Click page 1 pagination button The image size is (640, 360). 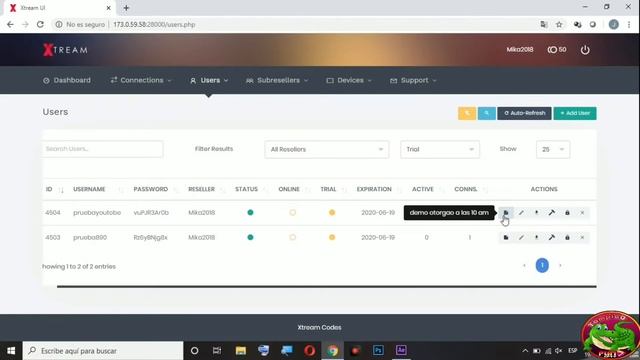pyautogui.click(x=542, y=265)
